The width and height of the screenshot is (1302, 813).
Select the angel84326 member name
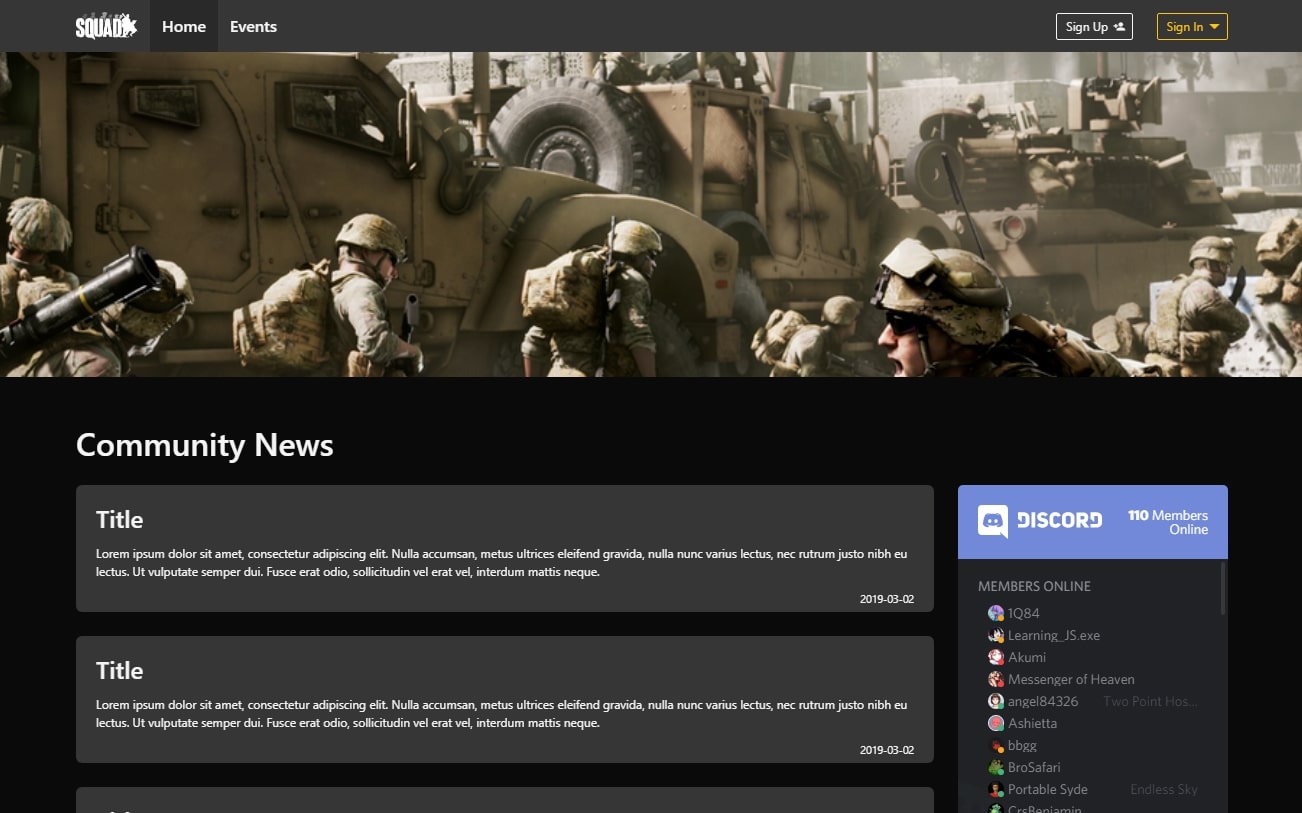click(x=1043, y=701)
